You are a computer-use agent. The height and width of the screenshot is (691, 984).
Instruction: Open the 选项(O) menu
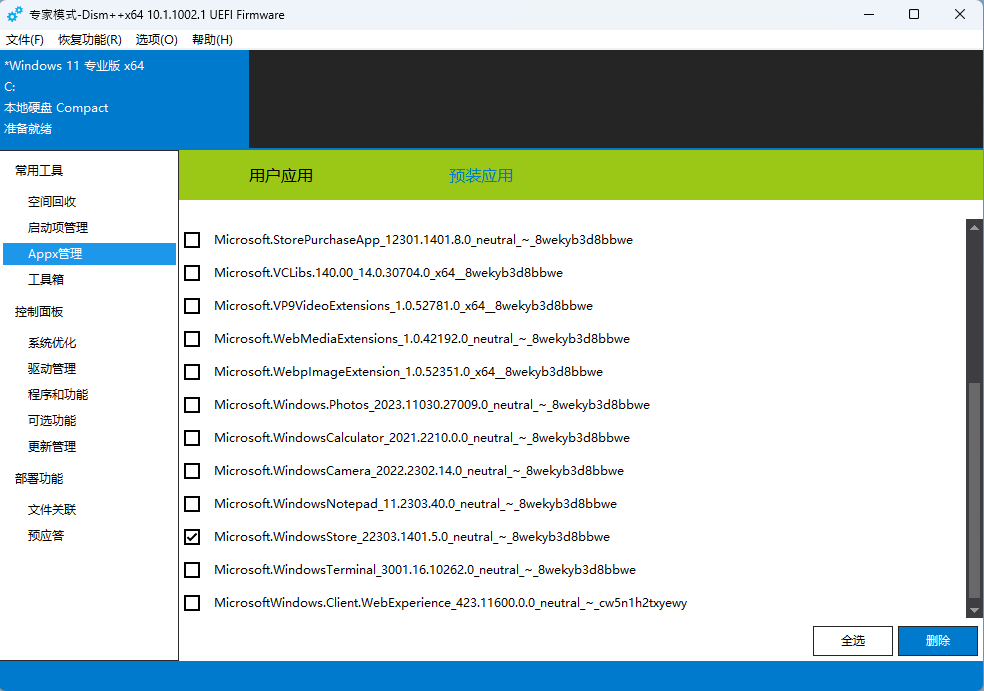(x=156, y=40)
